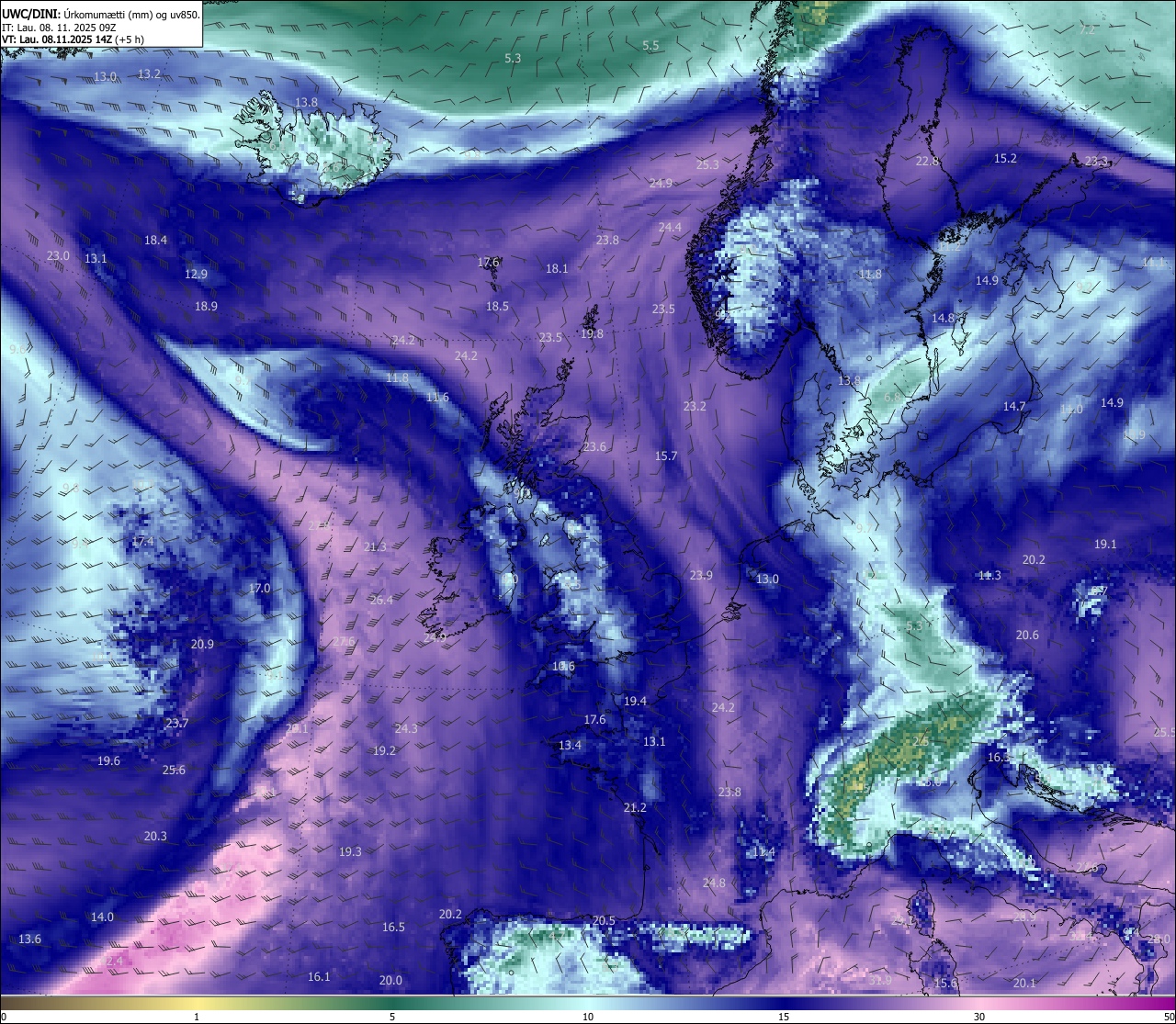Click the '15.7' value in the North Sea

coord(666,456)
